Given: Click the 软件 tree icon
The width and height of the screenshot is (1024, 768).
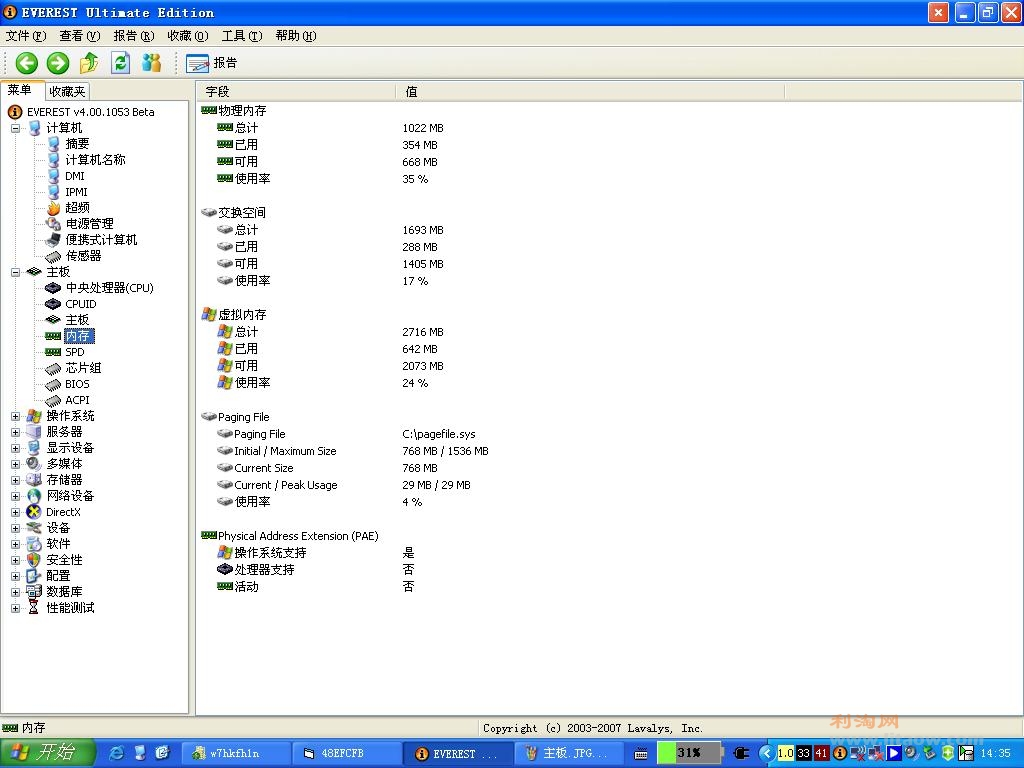Looking at the screenshot, I should [x=34, y=544].
